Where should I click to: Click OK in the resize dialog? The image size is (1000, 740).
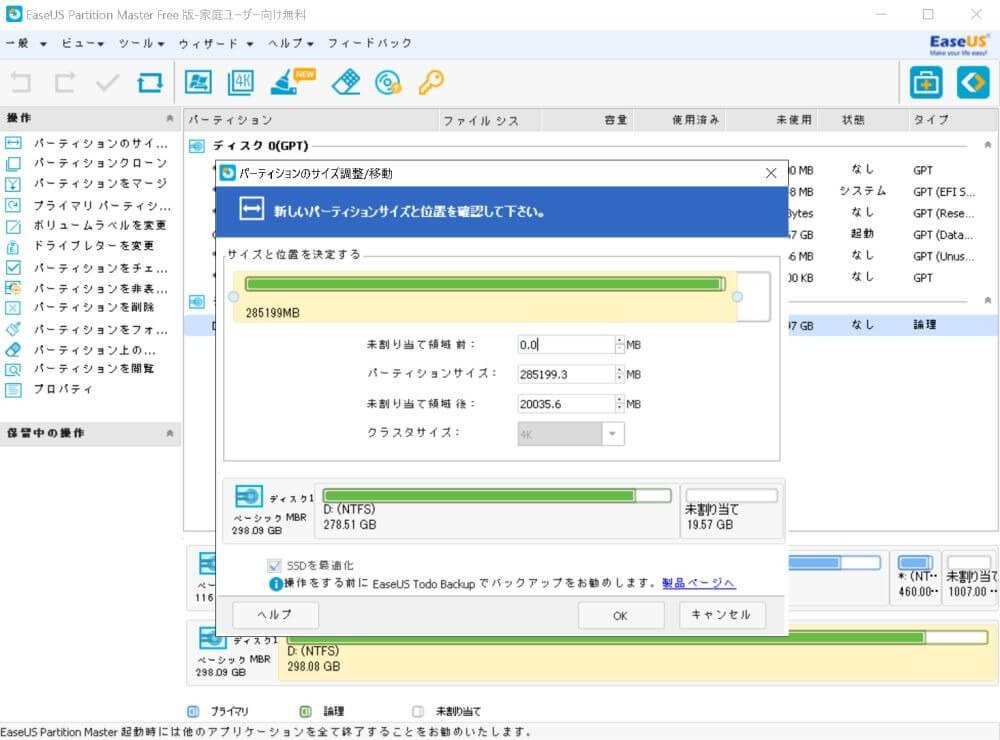621,616
